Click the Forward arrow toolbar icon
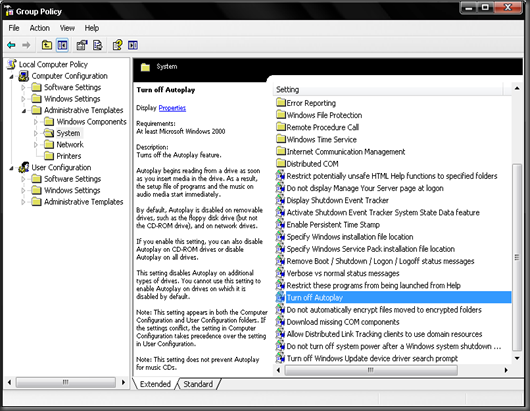 click(26, 45)
